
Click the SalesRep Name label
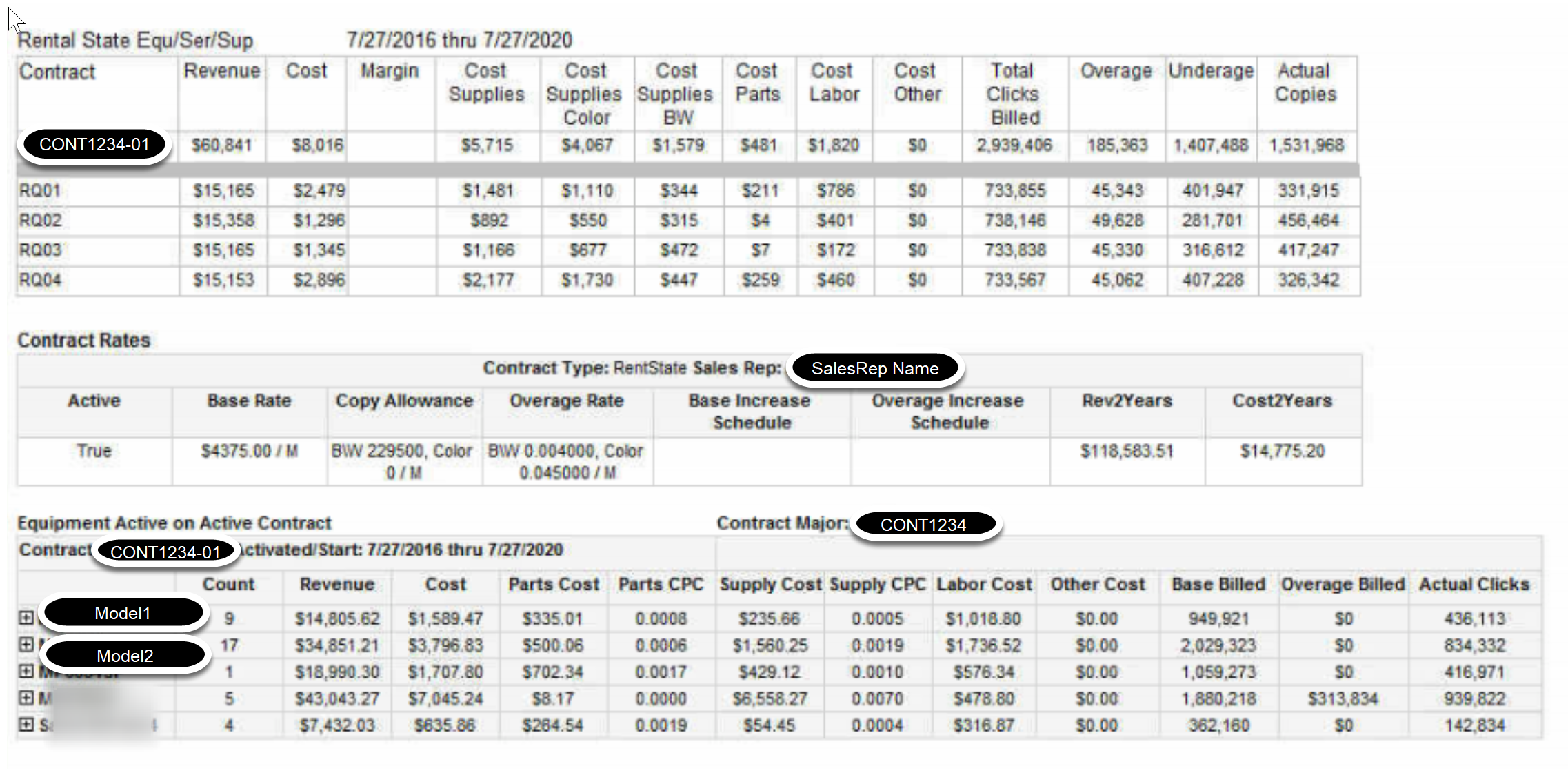click(x=875, y=368)
